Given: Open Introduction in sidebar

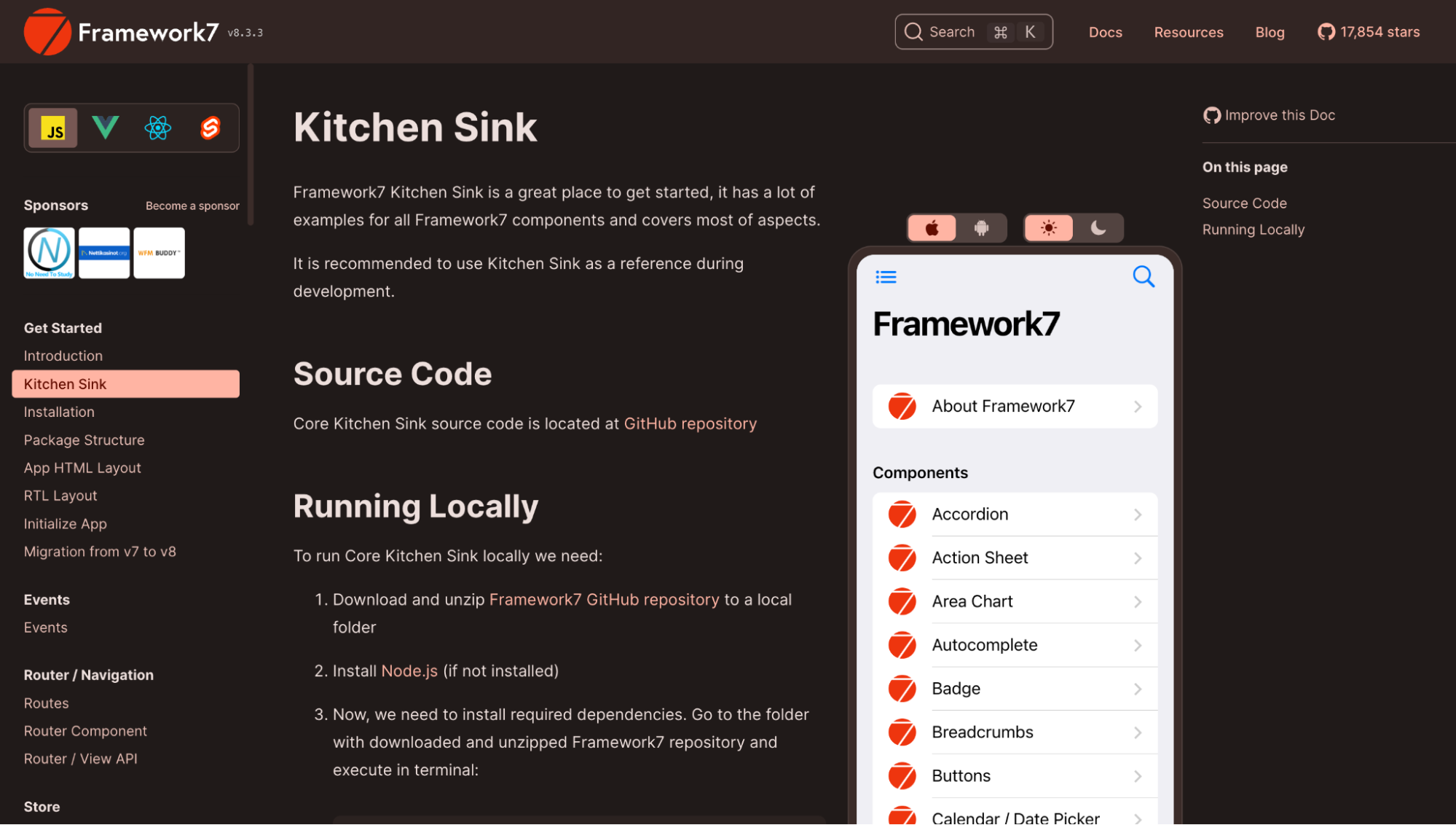Looking at the screenshot, I should tap(63, 356).
